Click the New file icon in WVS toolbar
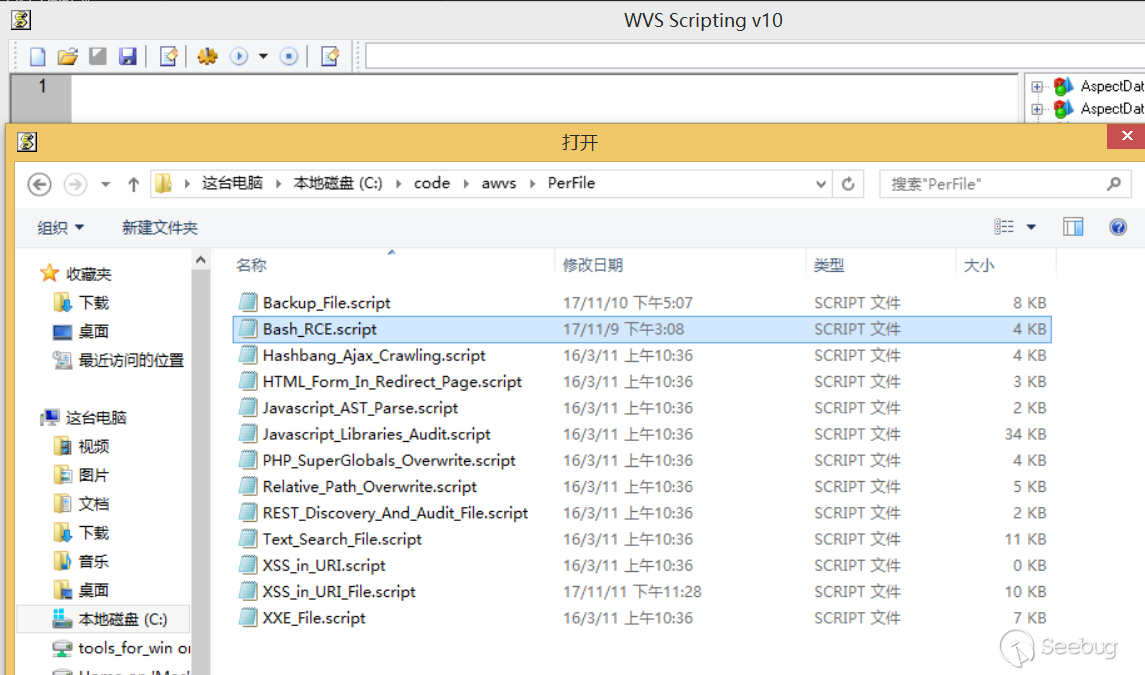 37,56
